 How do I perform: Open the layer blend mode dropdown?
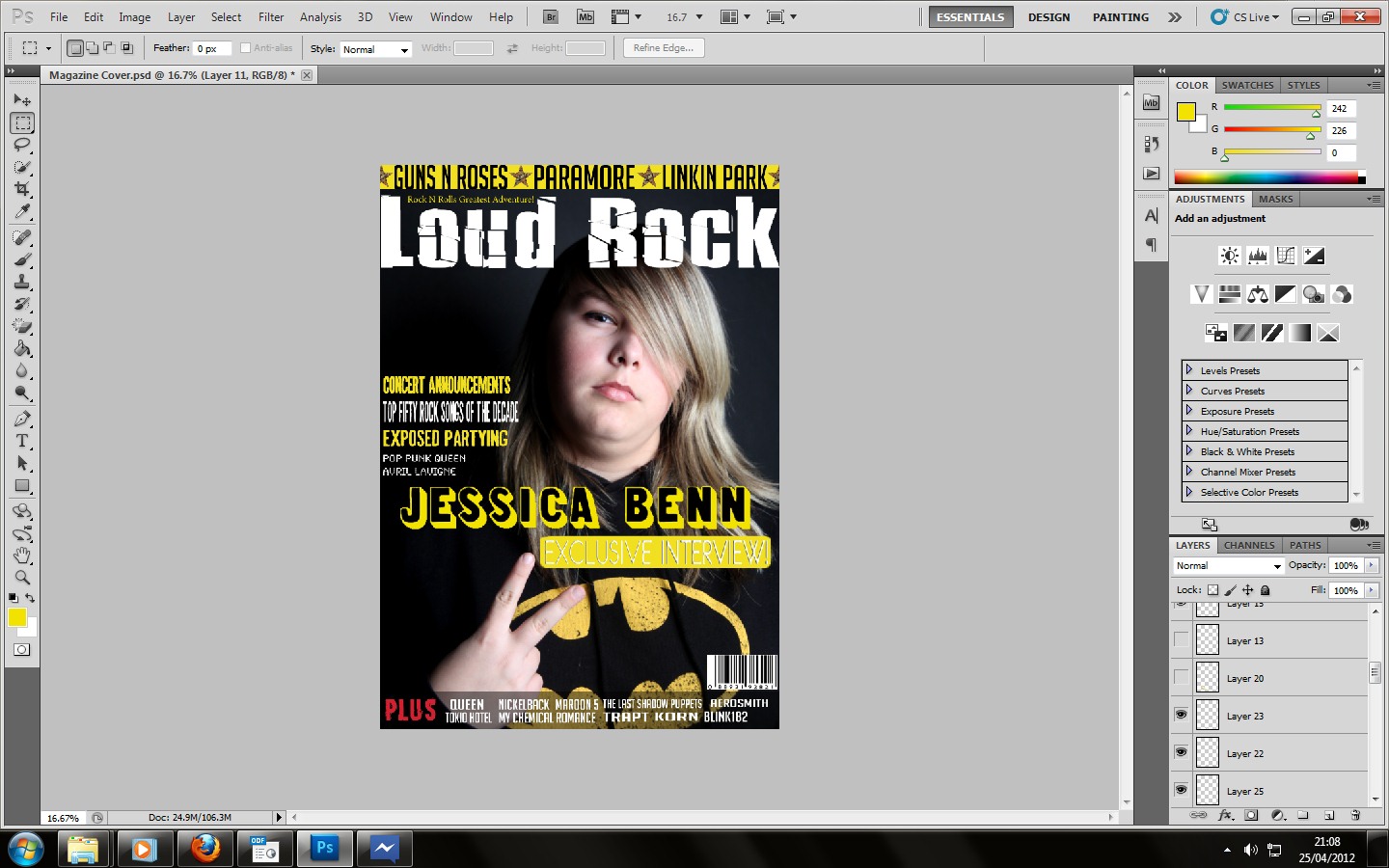coord(1229,566)
